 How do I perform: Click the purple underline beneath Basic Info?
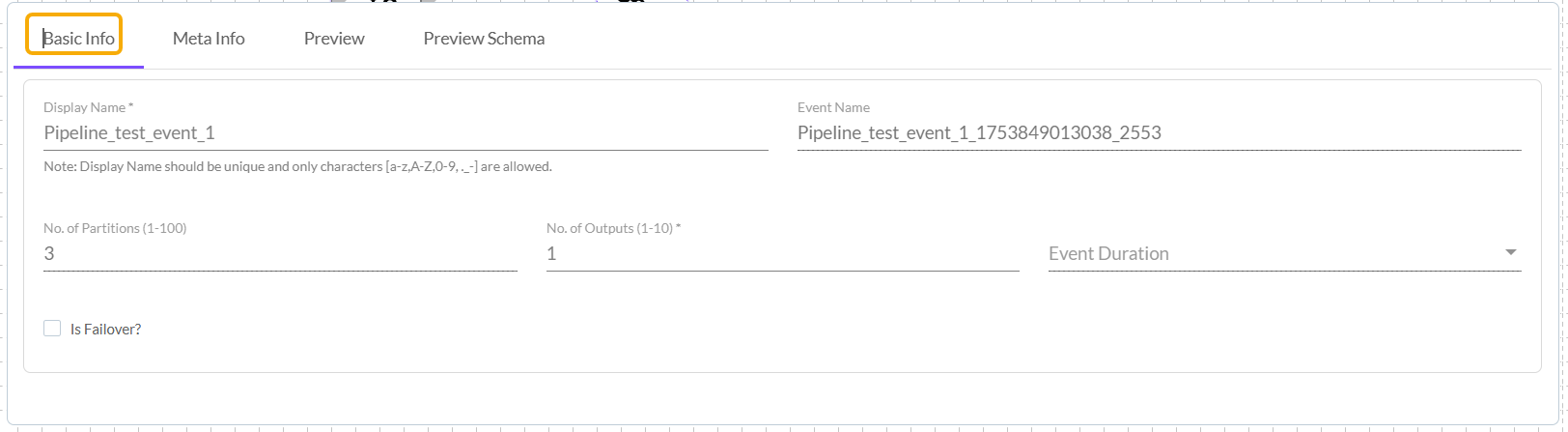click(x=78, y=67)
